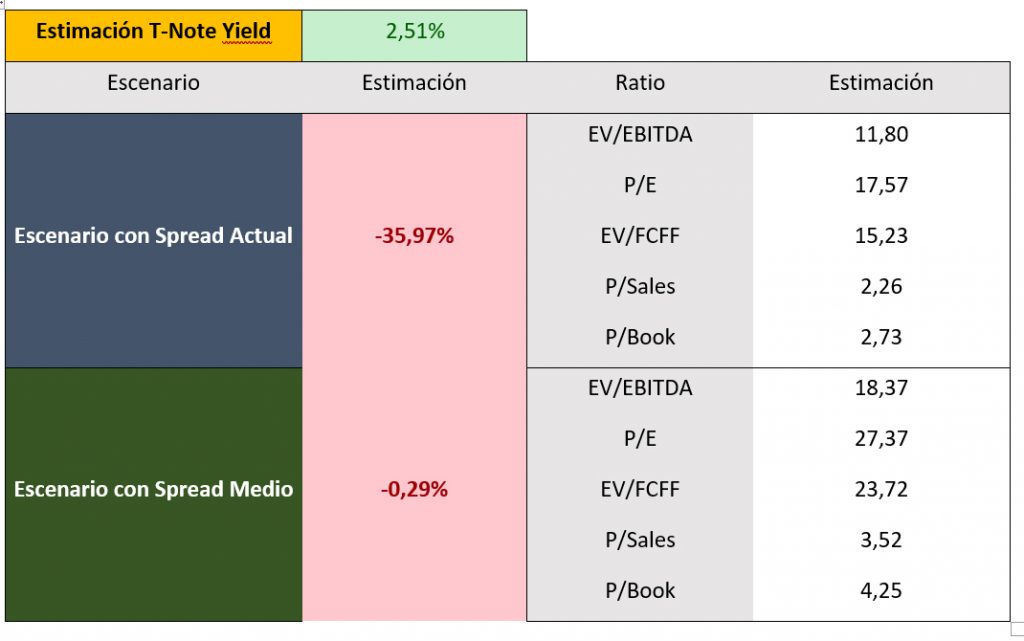Image resolution: width=1024 pixels, height=641 pixels.
Task: Click the P/E ratio label in Spread Actual scenario
Action: coord(640,185)
